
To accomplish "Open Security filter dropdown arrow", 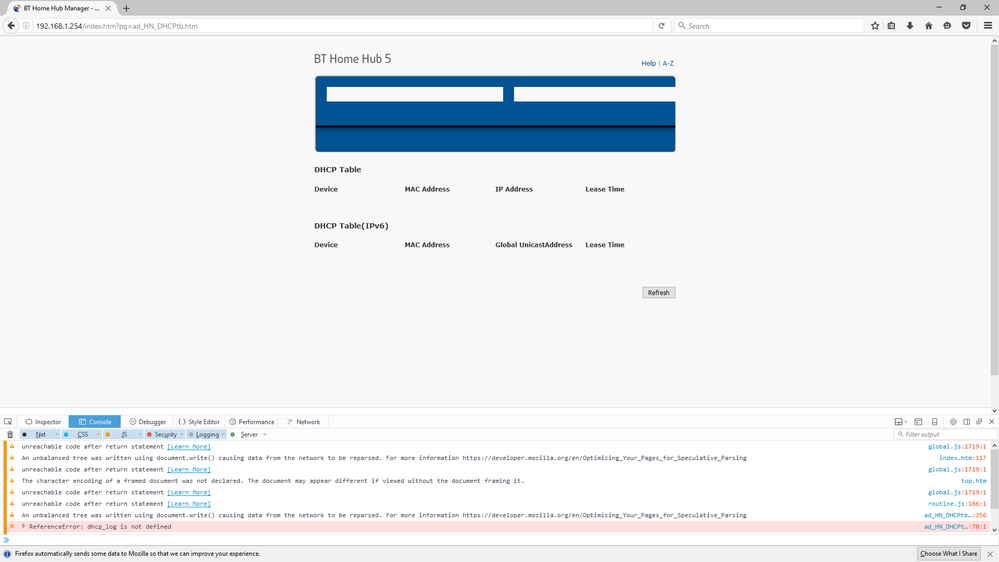I will [182, 435].
